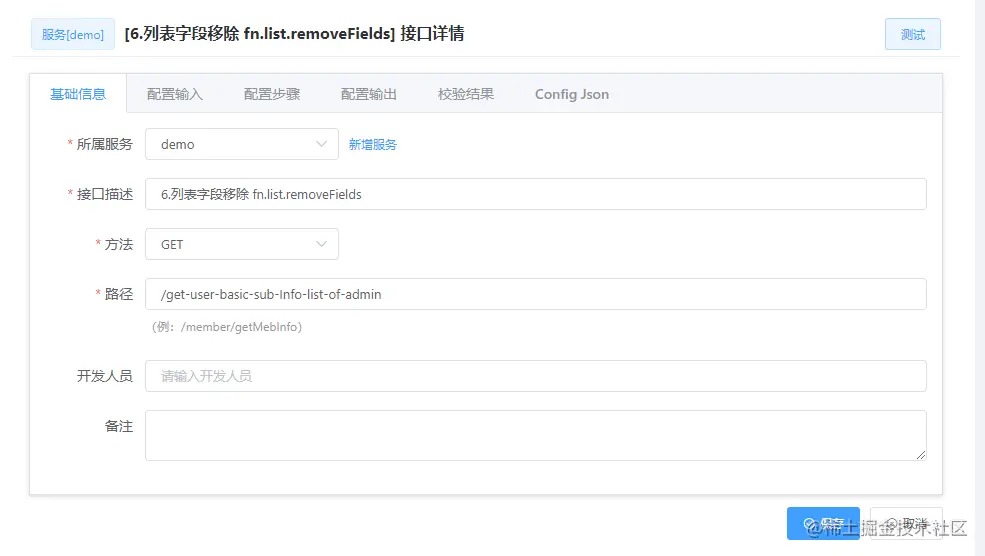Open the 服务[demo] breadcrumb button

pyautogui.click(x=73, y=35)
